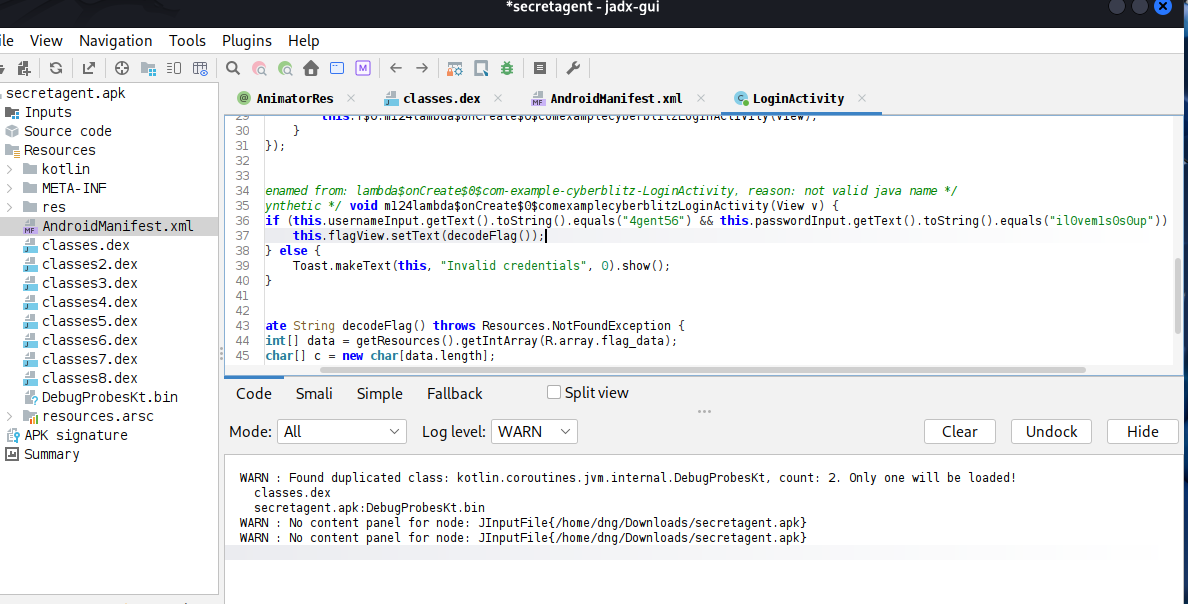Switch to the Smali view tab
Viewport: 1188px width, 604px height.
point(314,393)
